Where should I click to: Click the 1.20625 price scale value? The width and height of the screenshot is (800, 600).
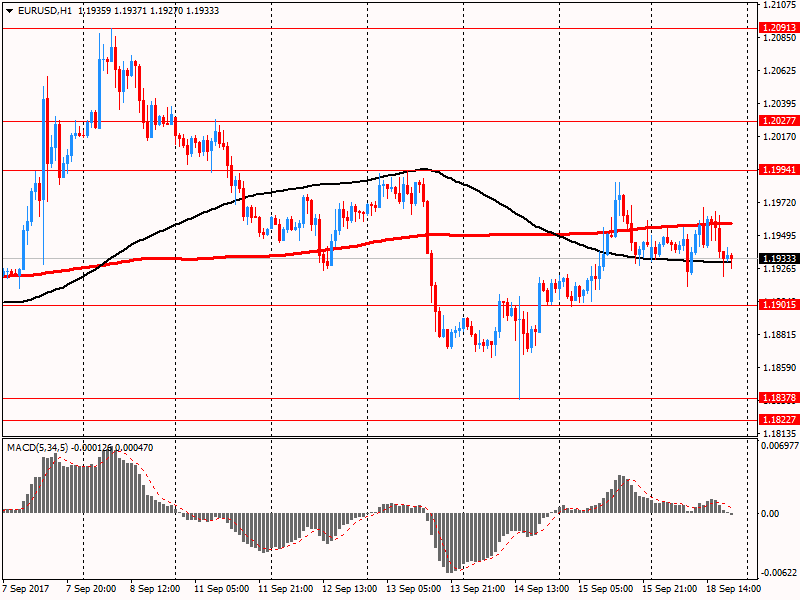[x=779, y=70]
